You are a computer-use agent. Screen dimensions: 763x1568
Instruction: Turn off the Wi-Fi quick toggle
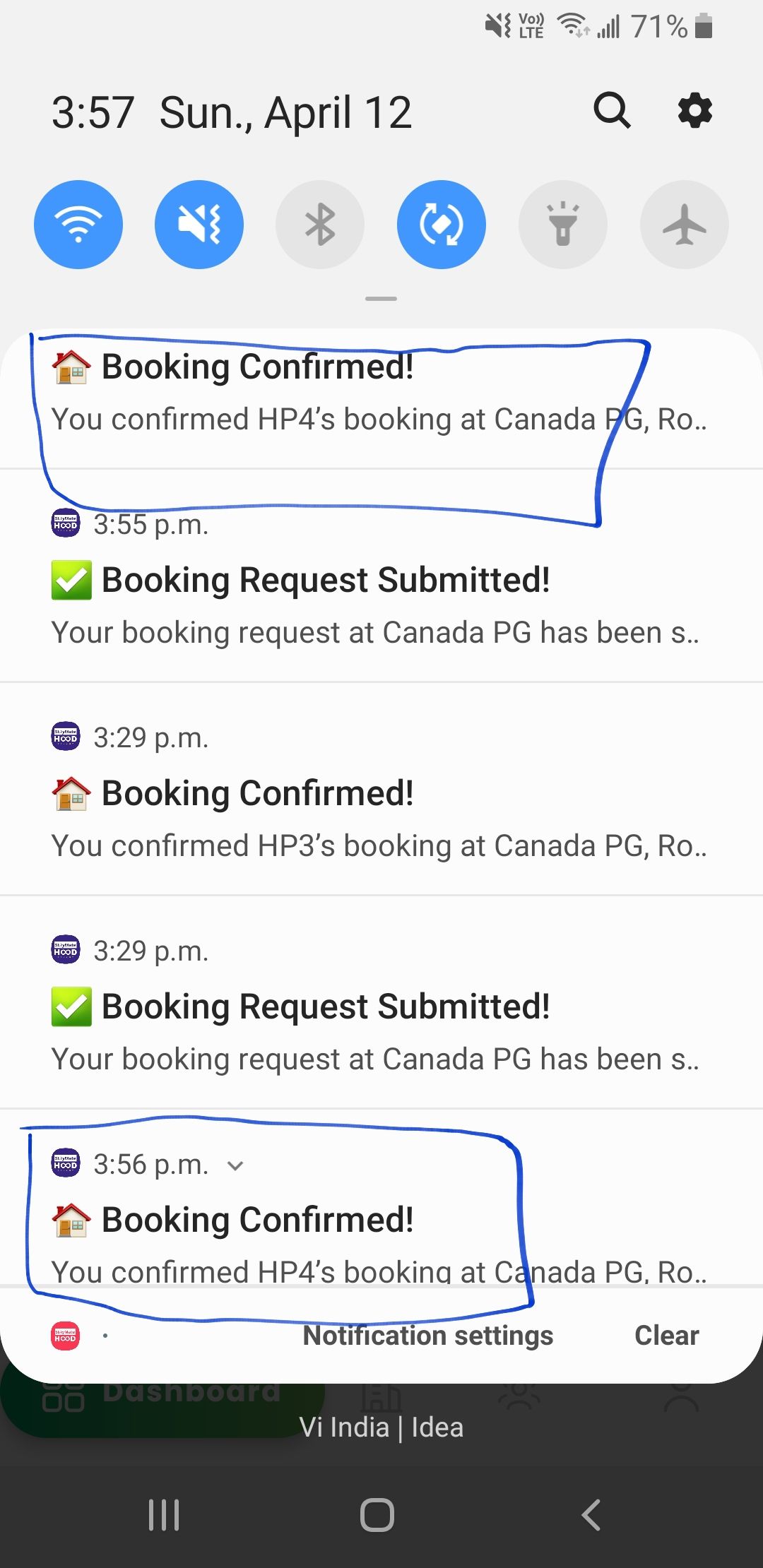click(78, 225)
